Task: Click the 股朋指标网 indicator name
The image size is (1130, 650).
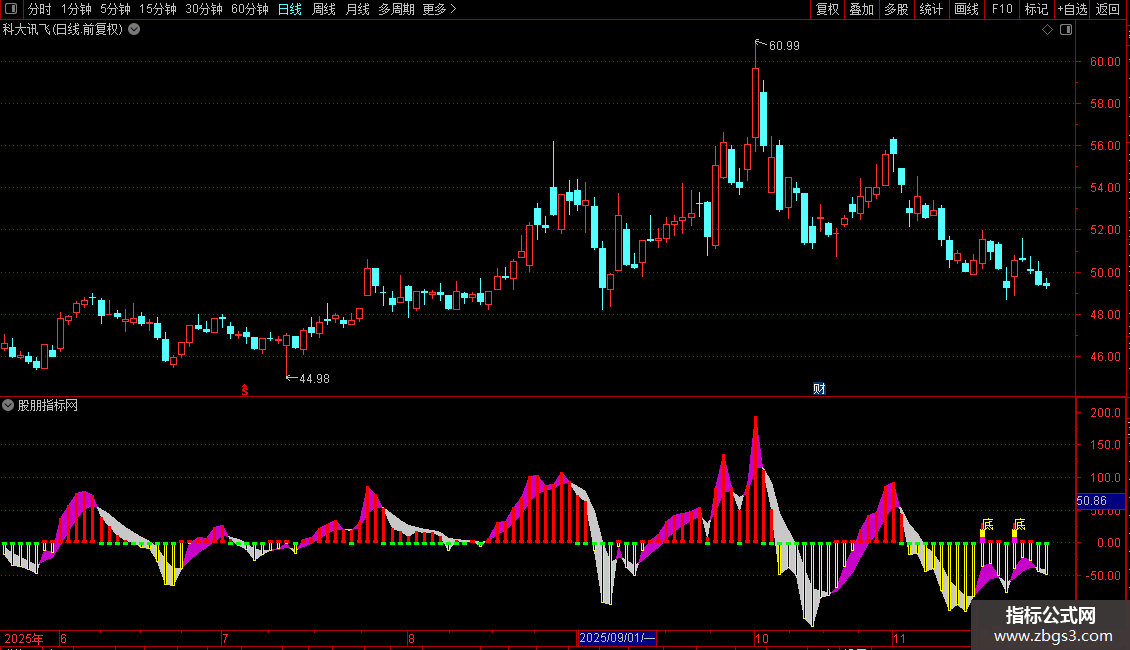Action: [48, 406]
